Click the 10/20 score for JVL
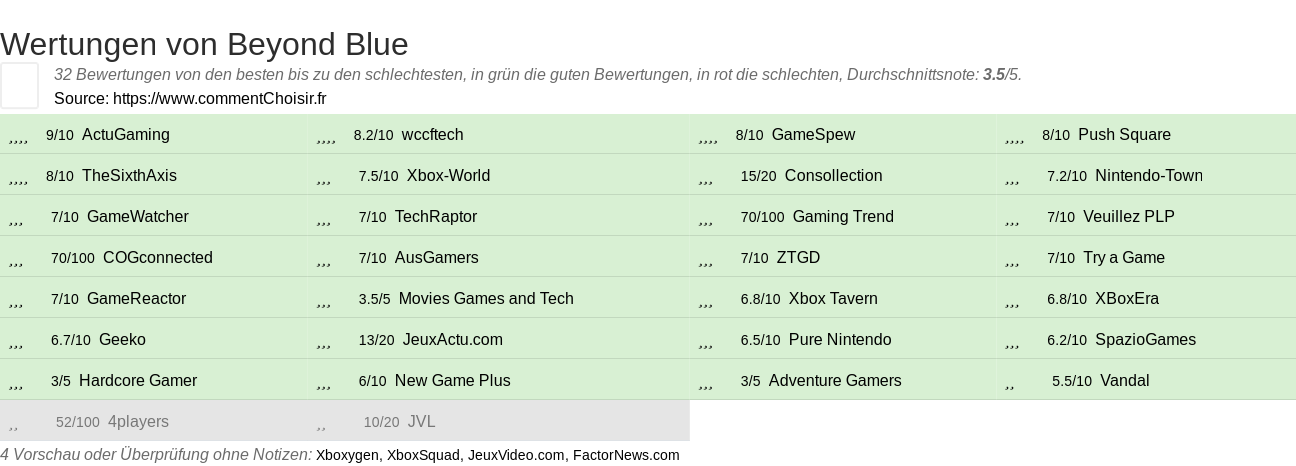Screen dimensions: 1296x466 point(382,422)
